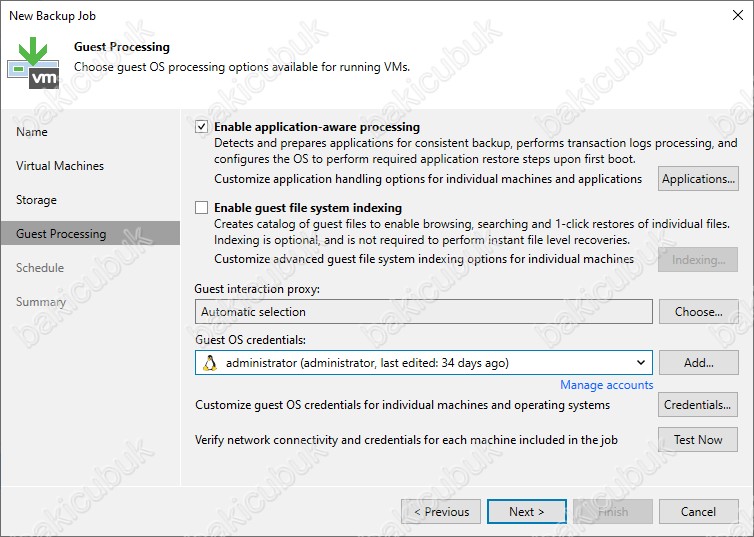Open the Storage step in sidebar
This screenshot has height=537, width=754.
(36, 200)
